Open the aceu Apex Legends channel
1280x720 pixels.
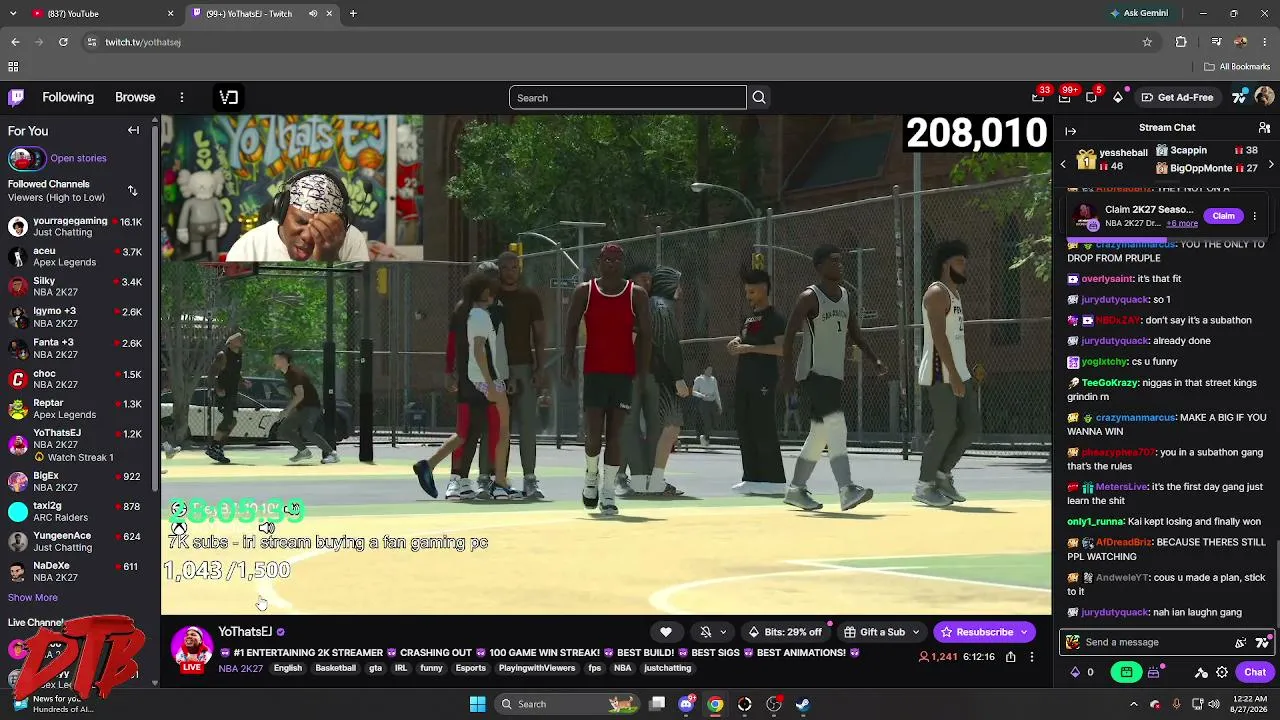(x=76, y=257)
